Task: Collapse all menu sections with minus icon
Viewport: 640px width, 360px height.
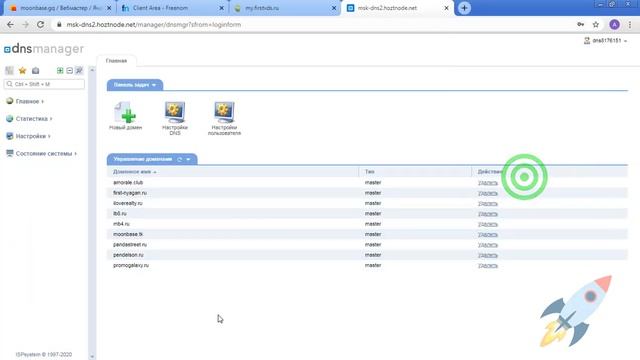Action: coord(69,71)
